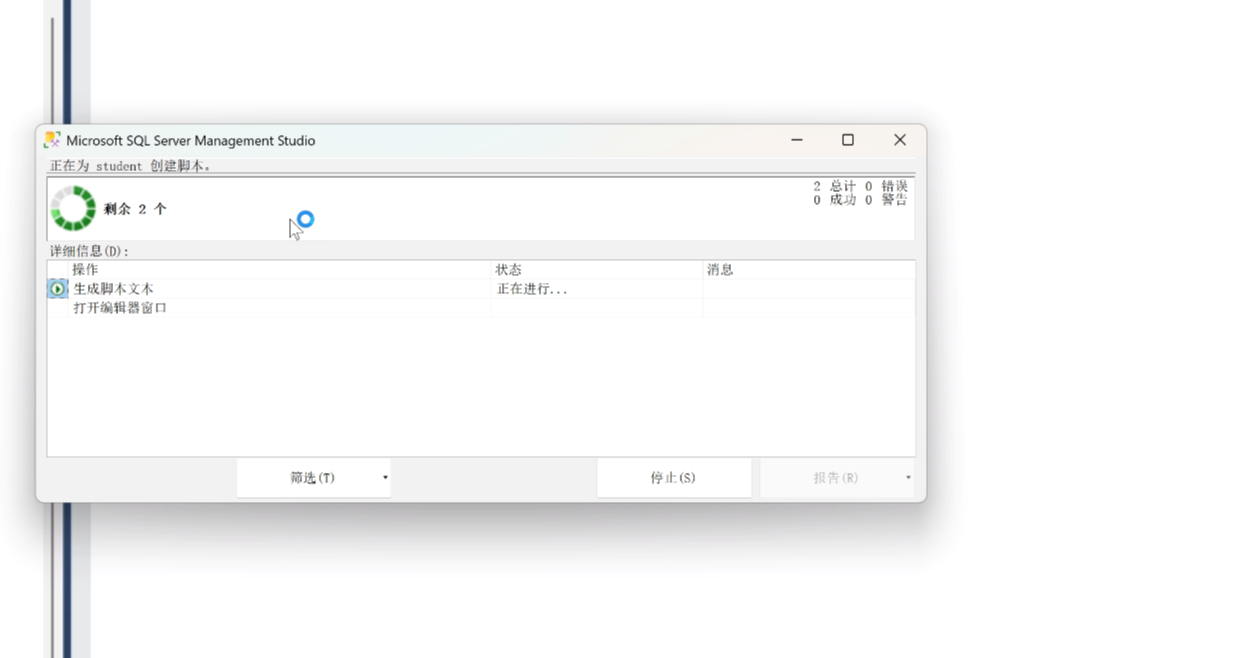Expand the 筛选(T) dropdown arrow
Viewport: 1233px width, 658px height.
pos(385,478)
